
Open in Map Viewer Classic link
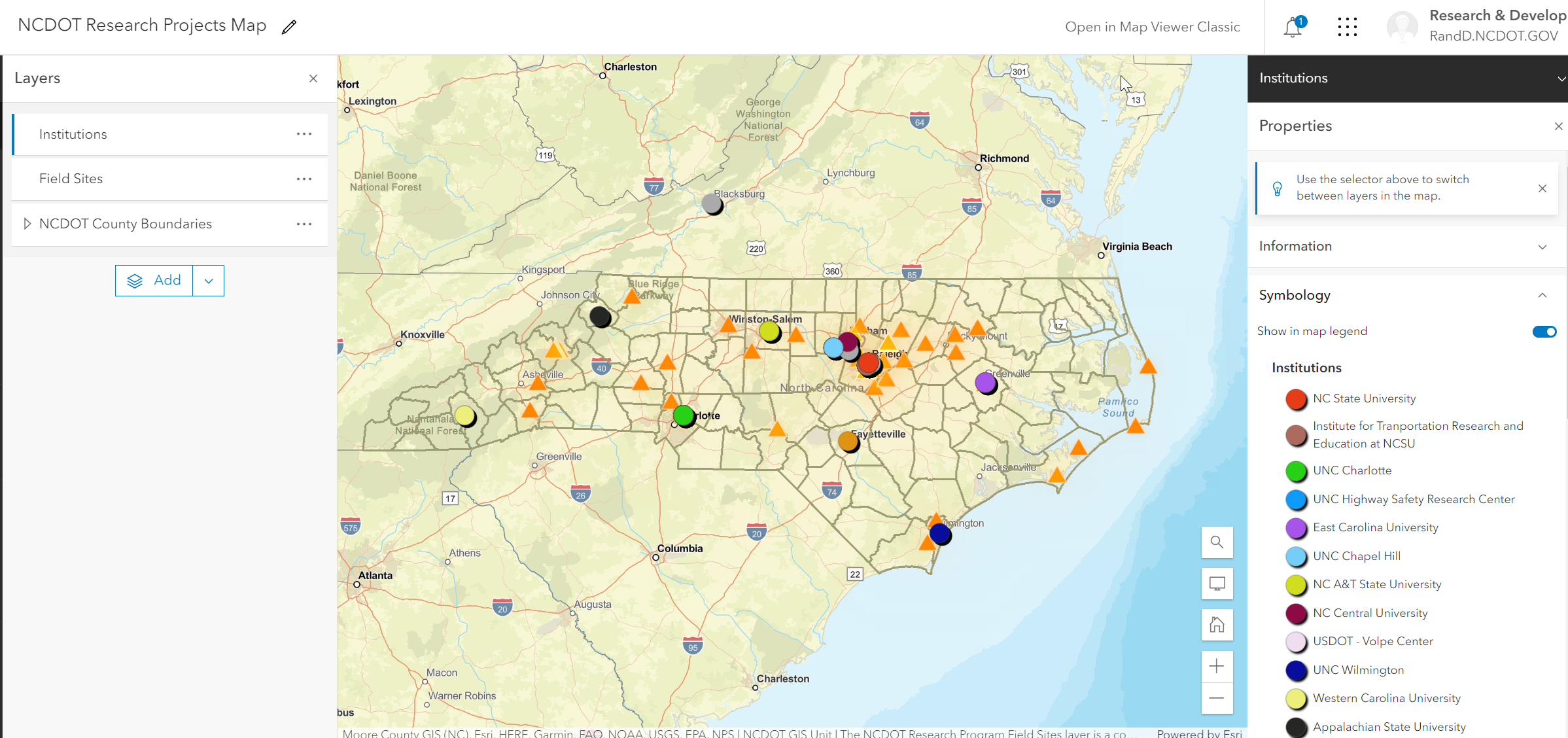tap(1152, 27)
